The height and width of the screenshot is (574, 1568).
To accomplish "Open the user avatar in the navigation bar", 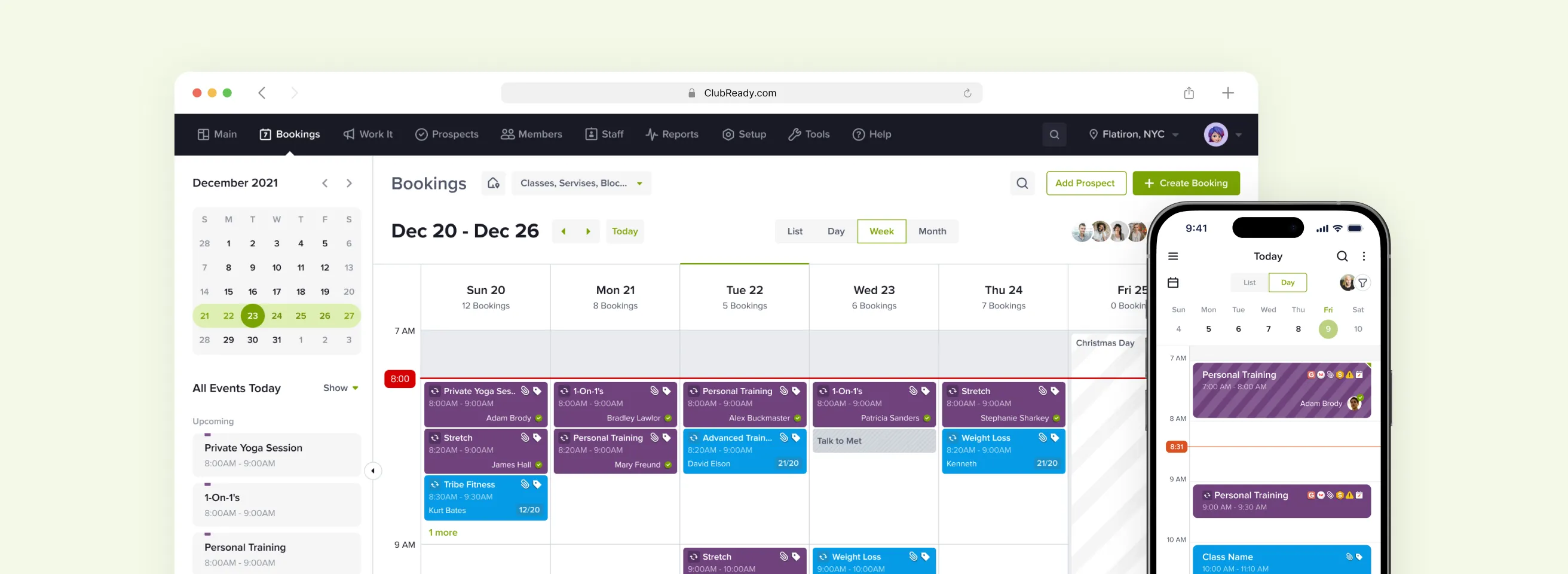I will (1215, 135).
